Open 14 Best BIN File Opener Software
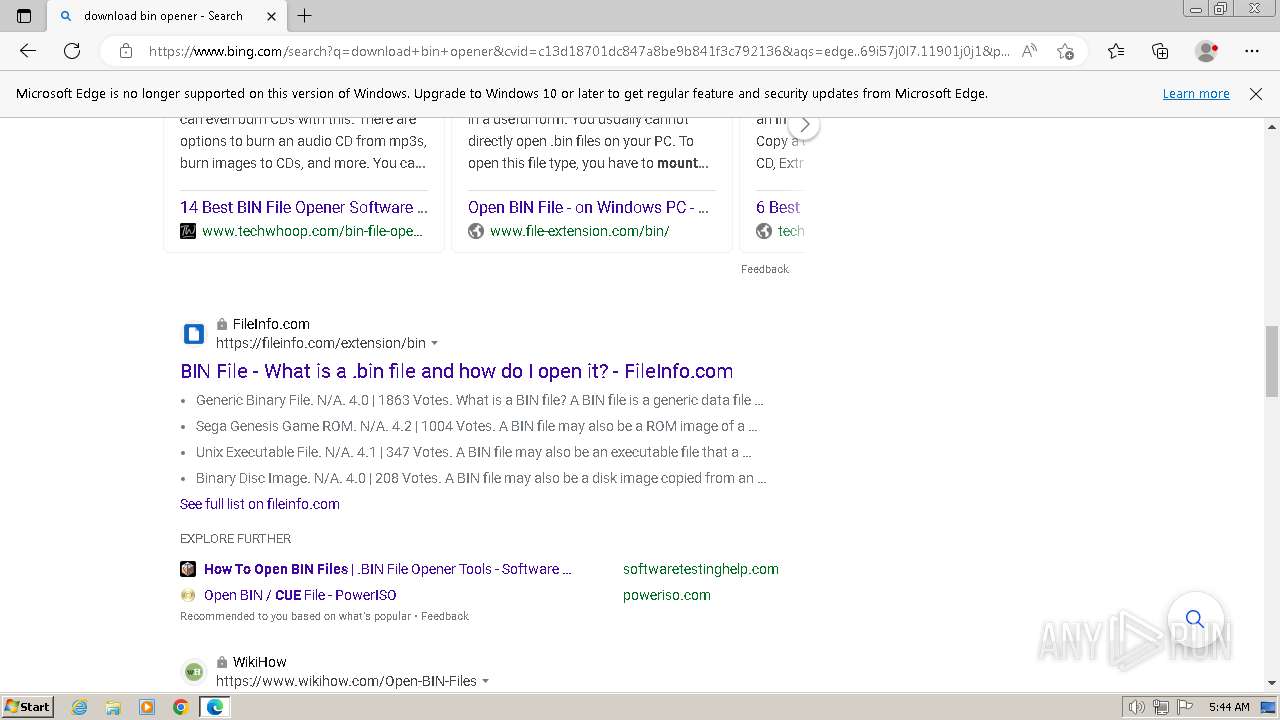1280x720 pixels. click(304, 207)
